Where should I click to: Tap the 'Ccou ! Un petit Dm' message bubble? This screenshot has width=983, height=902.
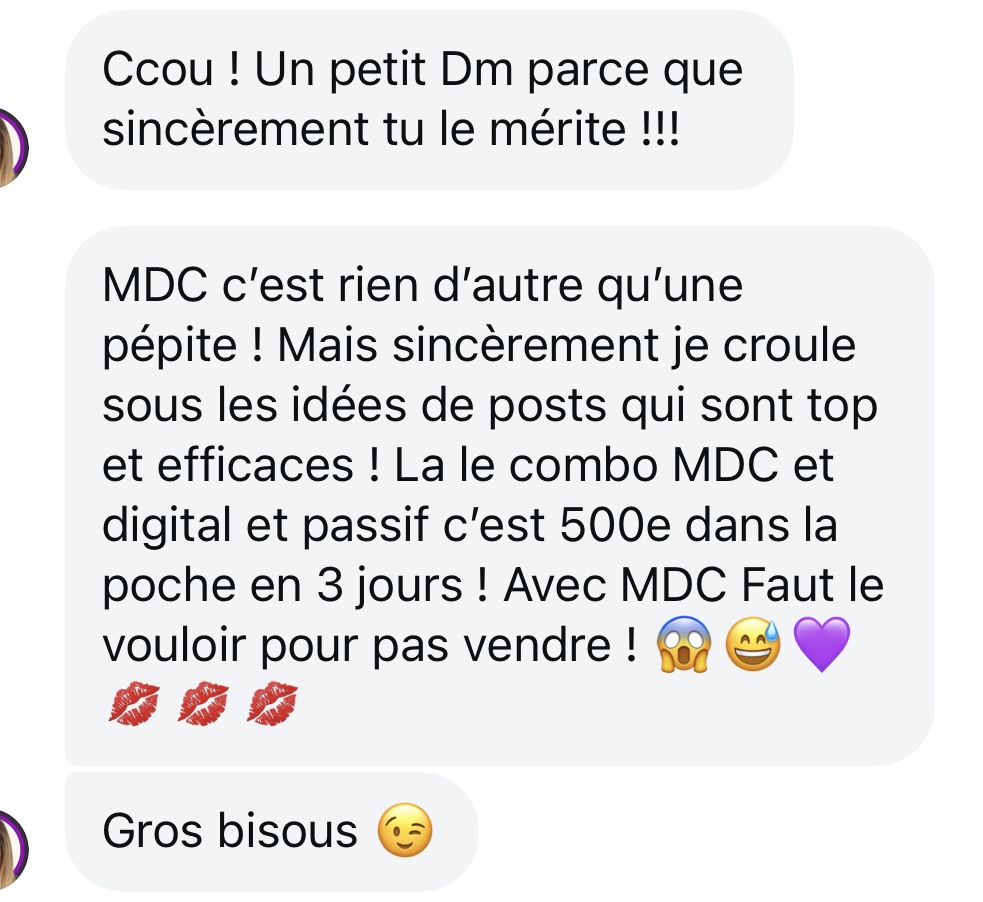pyautogui.click(x=429, y=100)
